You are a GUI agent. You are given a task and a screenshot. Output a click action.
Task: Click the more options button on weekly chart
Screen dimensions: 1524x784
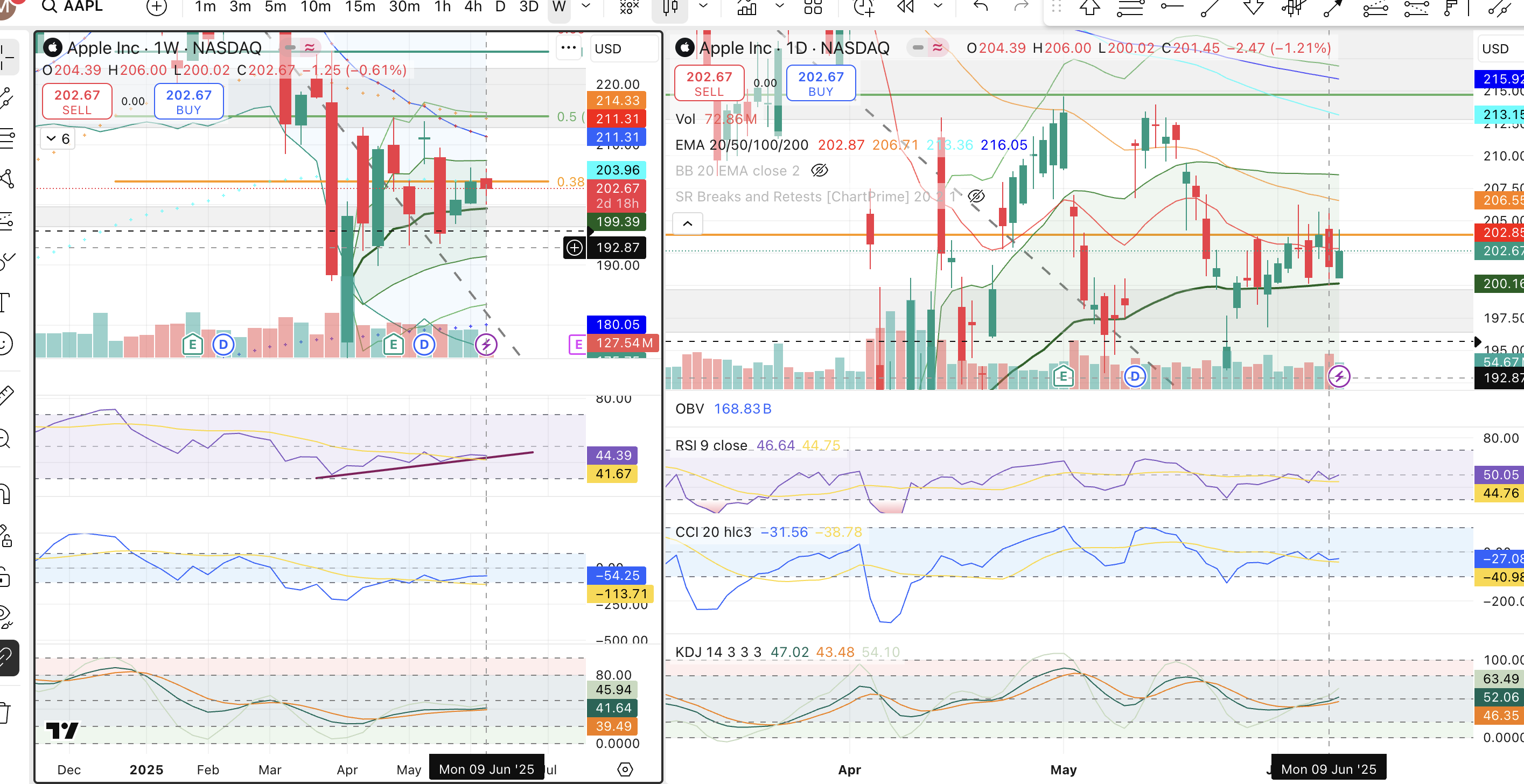tap(569, 48)
